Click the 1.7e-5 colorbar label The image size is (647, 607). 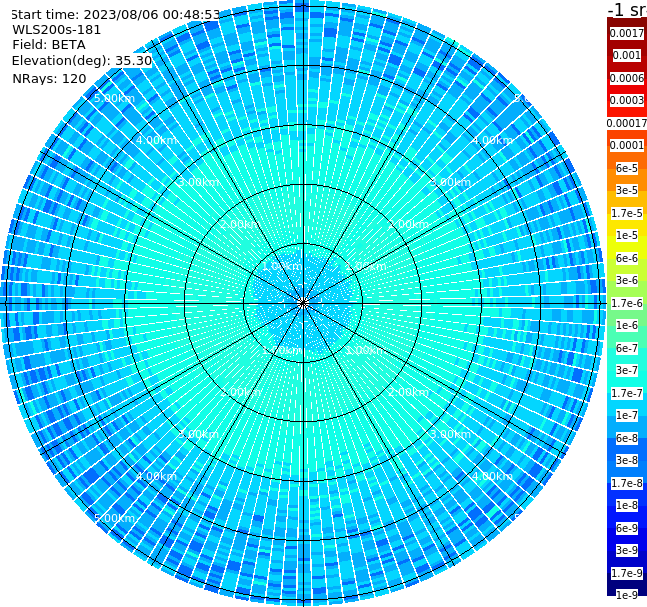627,213
